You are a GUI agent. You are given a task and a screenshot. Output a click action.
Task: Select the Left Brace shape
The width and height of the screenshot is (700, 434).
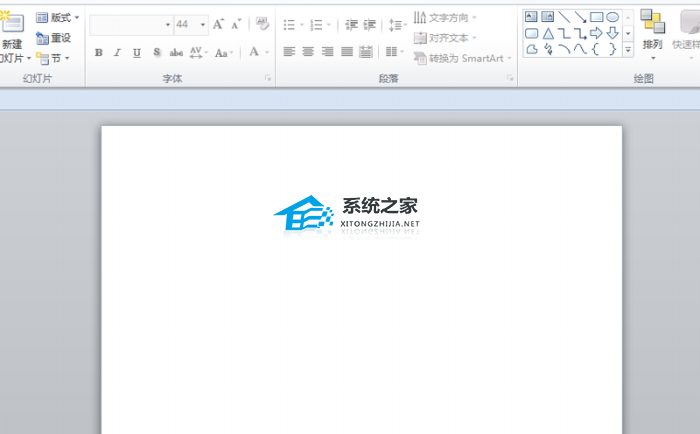point(596,49)
